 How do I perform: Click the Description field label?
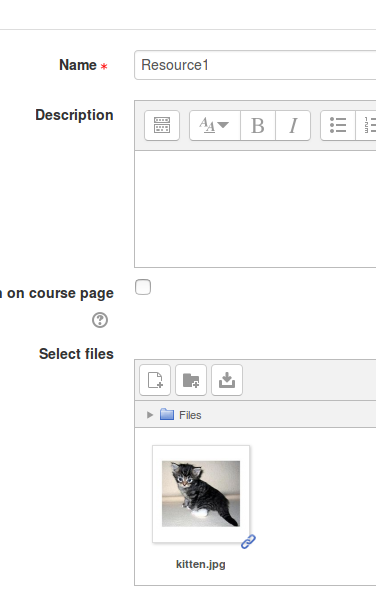pyautogui.click(x=75, y=115)
